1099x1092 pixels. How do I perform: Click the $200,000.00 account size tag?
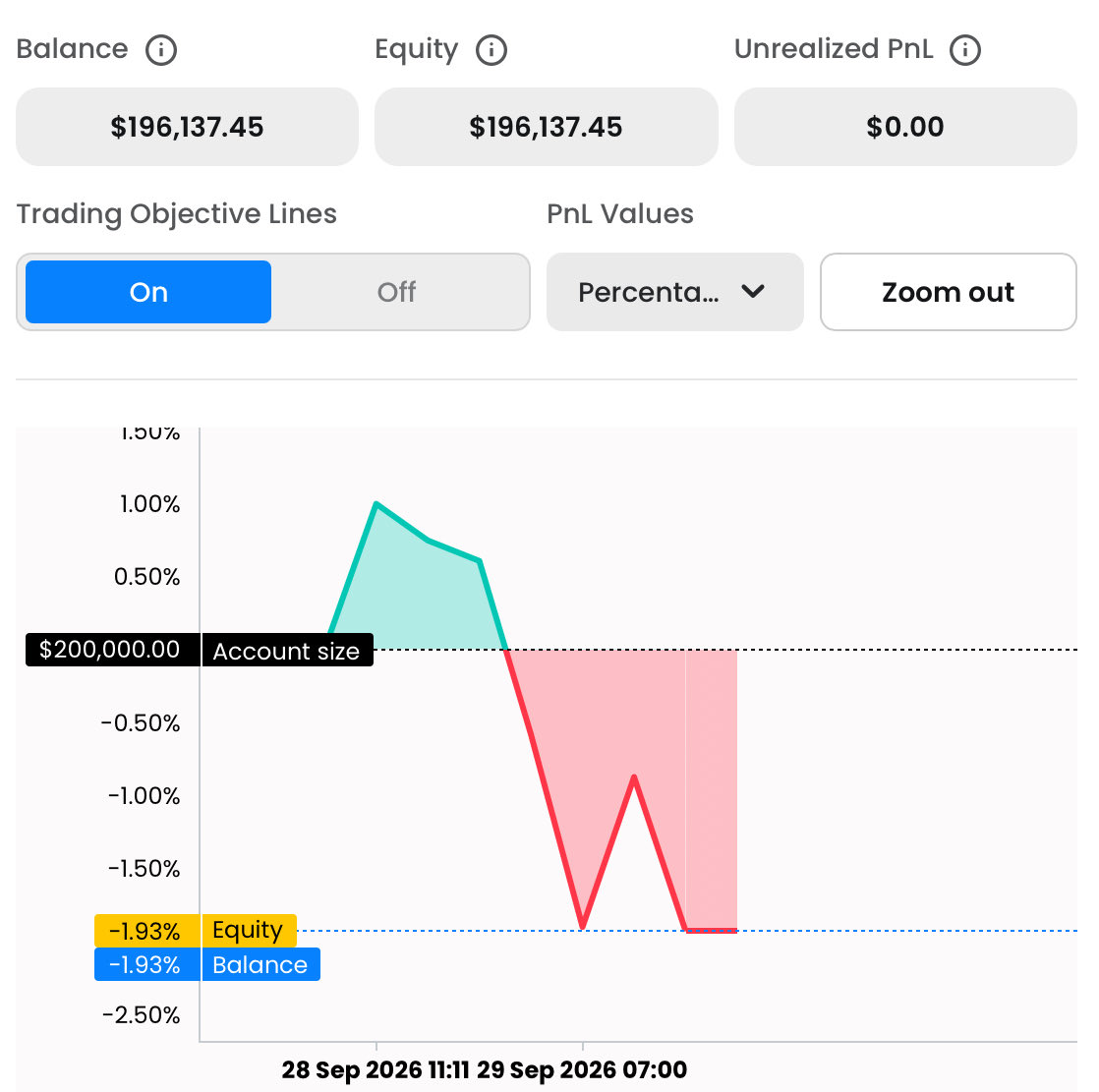pos(113,650)
